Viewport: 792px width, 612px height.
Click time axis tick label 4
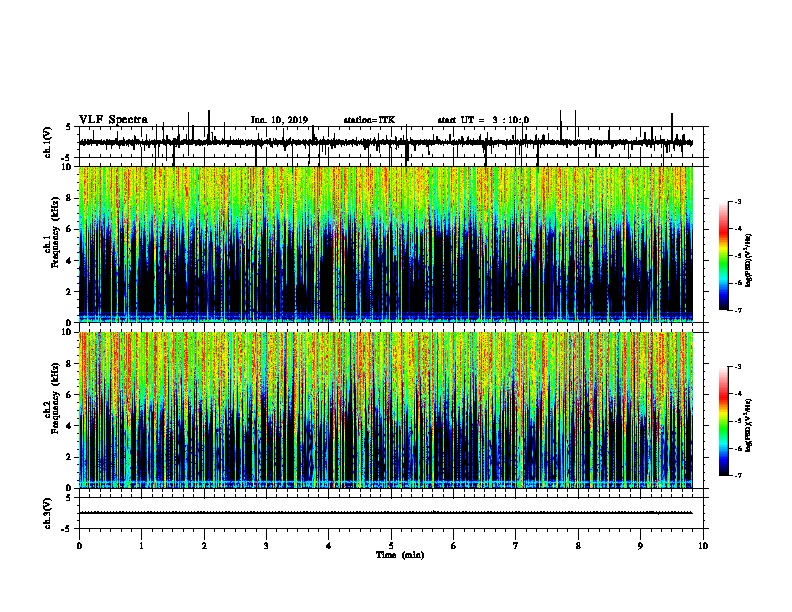[x=329, y=546]
